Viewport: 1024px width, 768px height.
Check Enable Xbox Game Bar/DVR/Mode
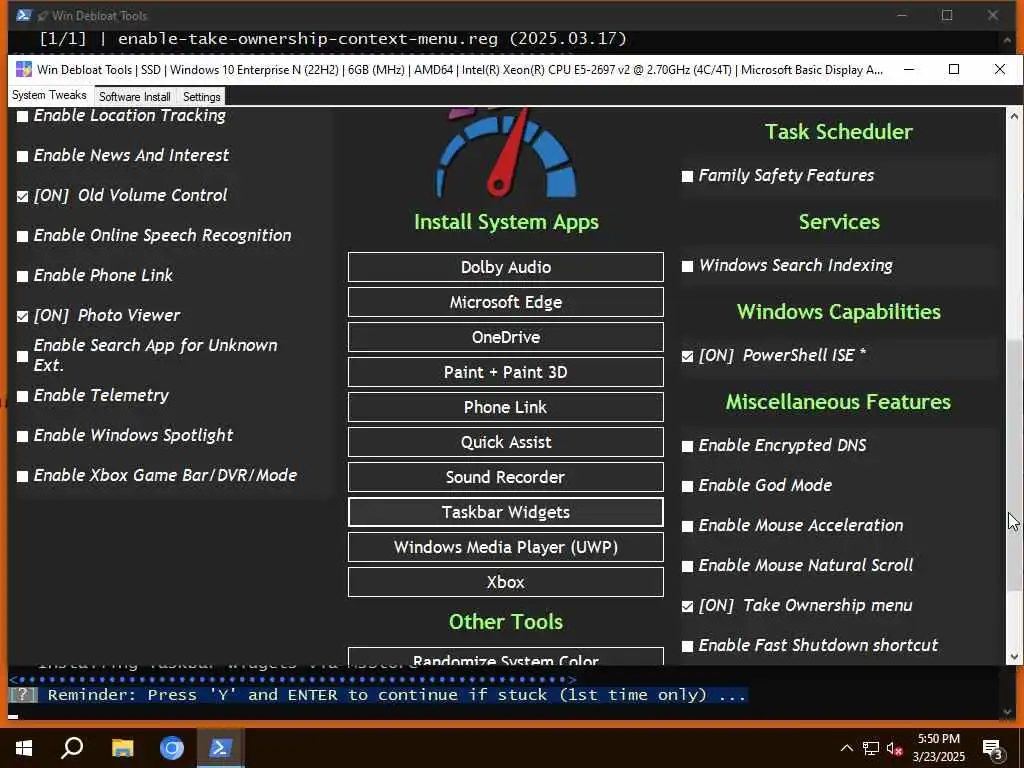click(23, 476)
